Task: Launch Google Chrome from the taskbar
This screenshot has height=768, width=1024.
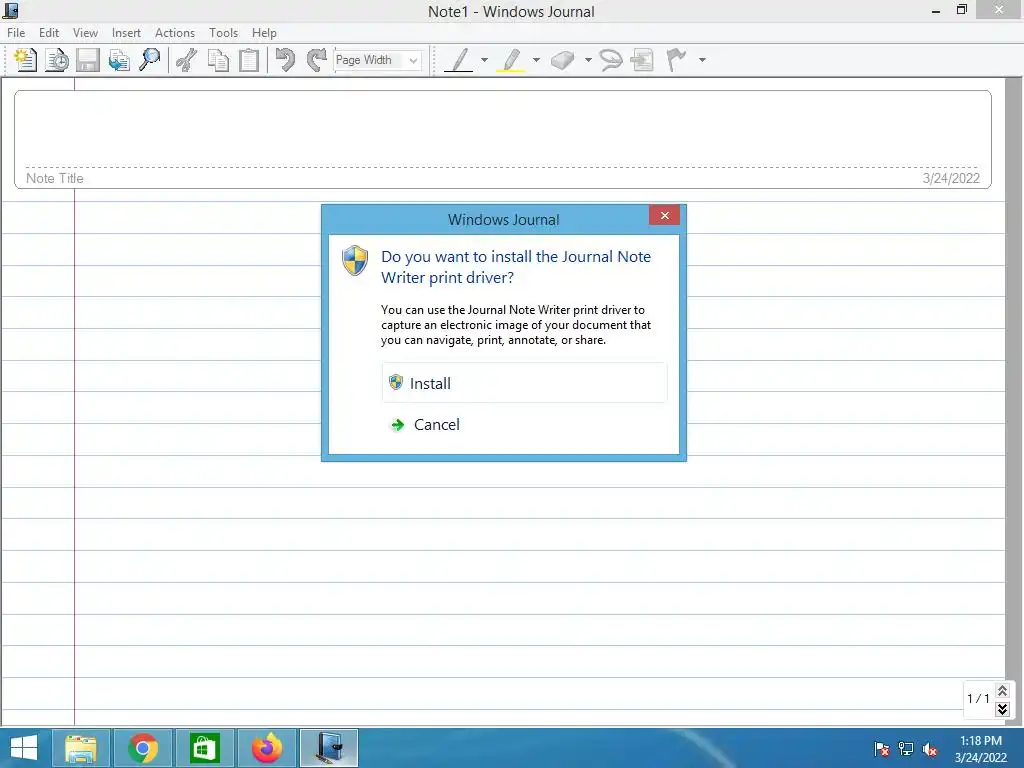Action: pyautogui.click(x=143, y=748)
